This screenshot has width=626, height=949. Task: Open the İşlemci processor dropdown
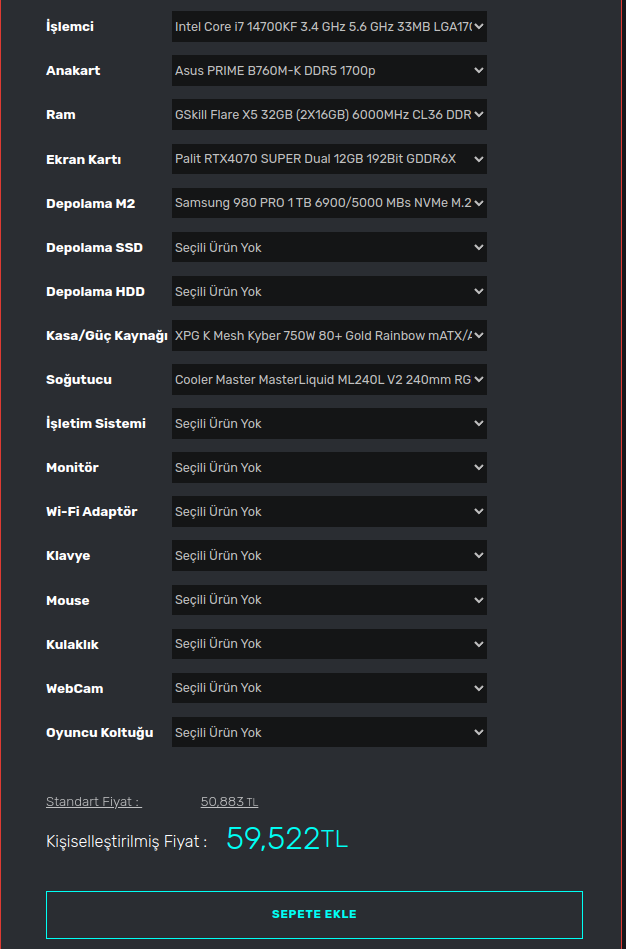pos(329,27)
